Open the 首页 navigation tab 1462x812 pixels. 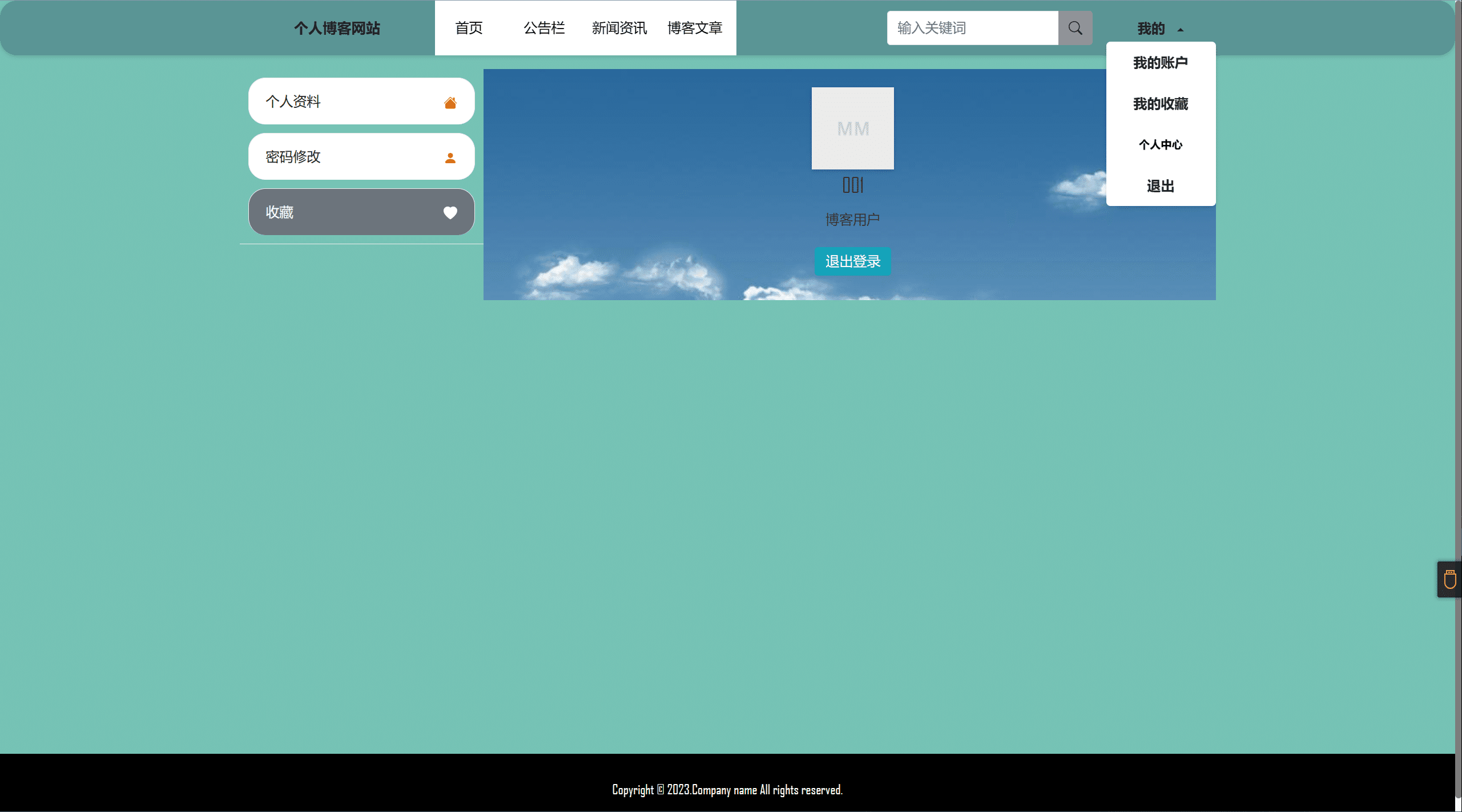coord(469,28)
